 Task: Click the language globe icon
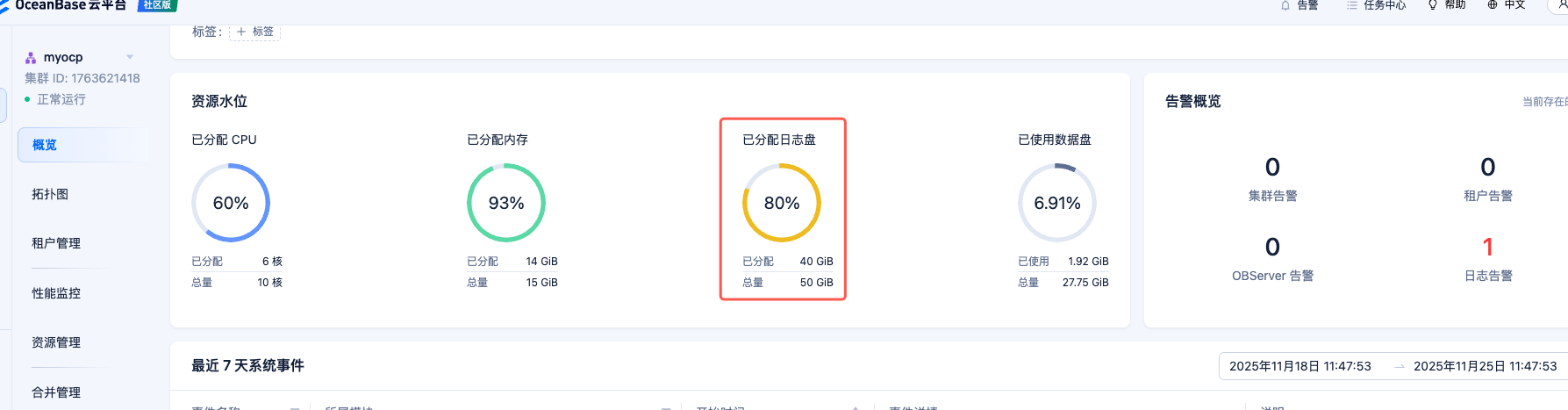point(1493,5)
